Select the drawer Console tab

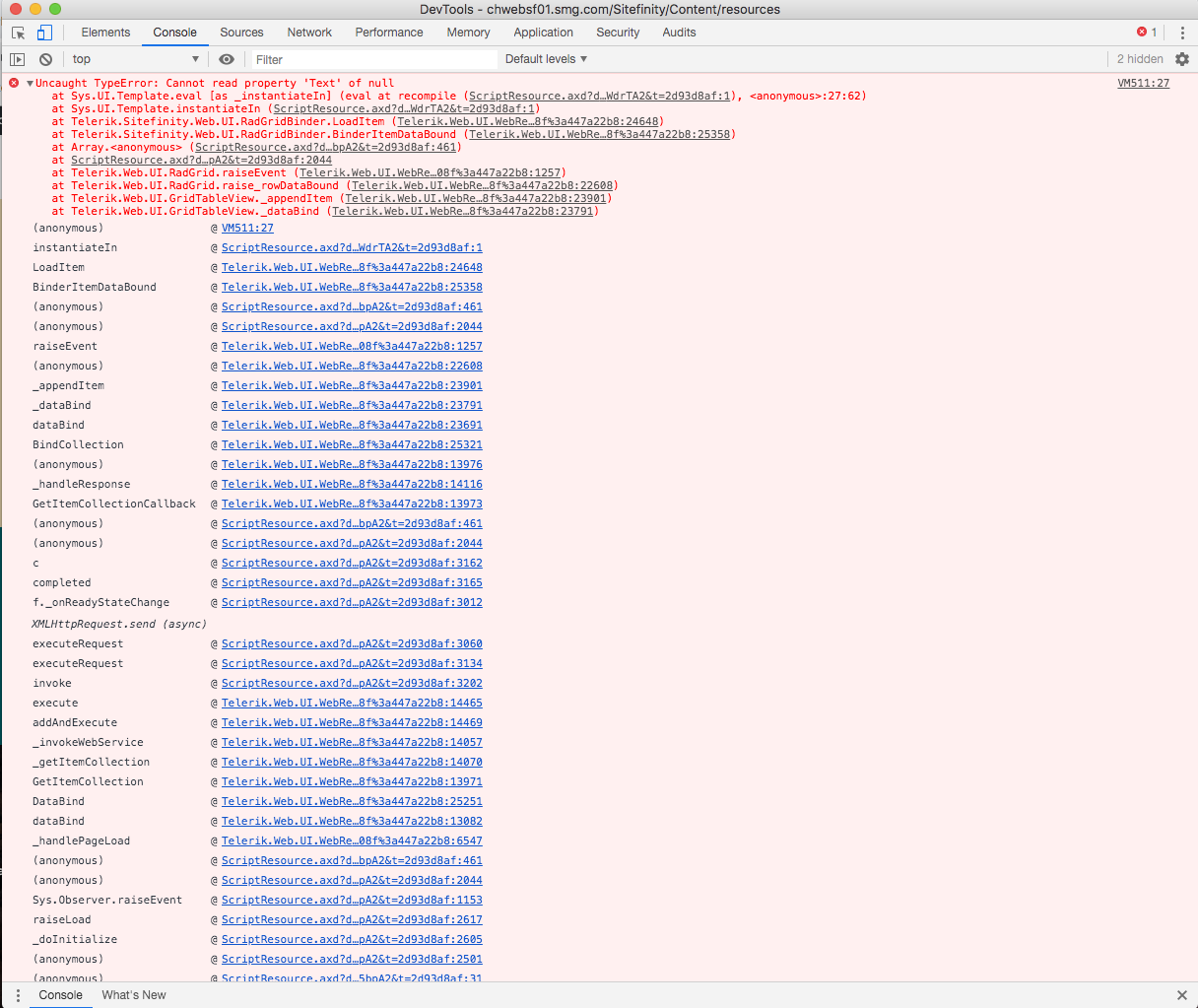click(x=60, y=995)
